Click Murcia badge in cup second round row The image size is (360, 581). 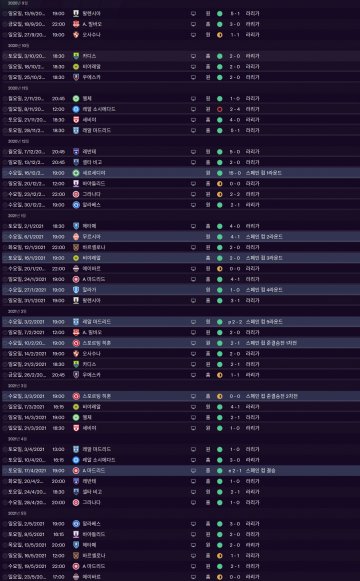(x=76, y=236)
